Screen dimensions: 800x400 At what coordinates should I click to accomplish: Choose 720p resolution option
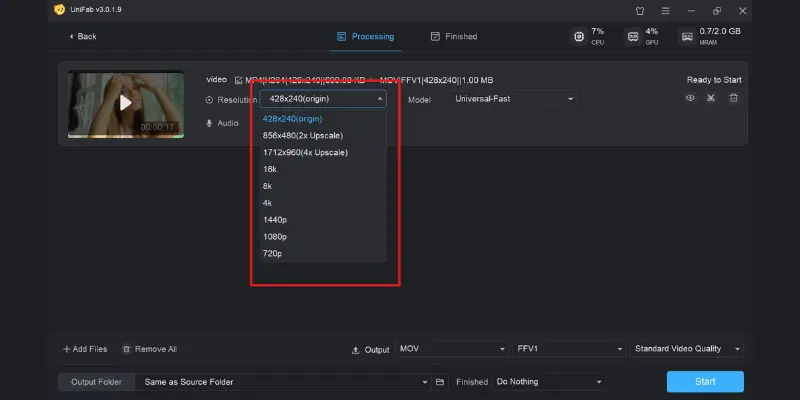tap(323, 253)
